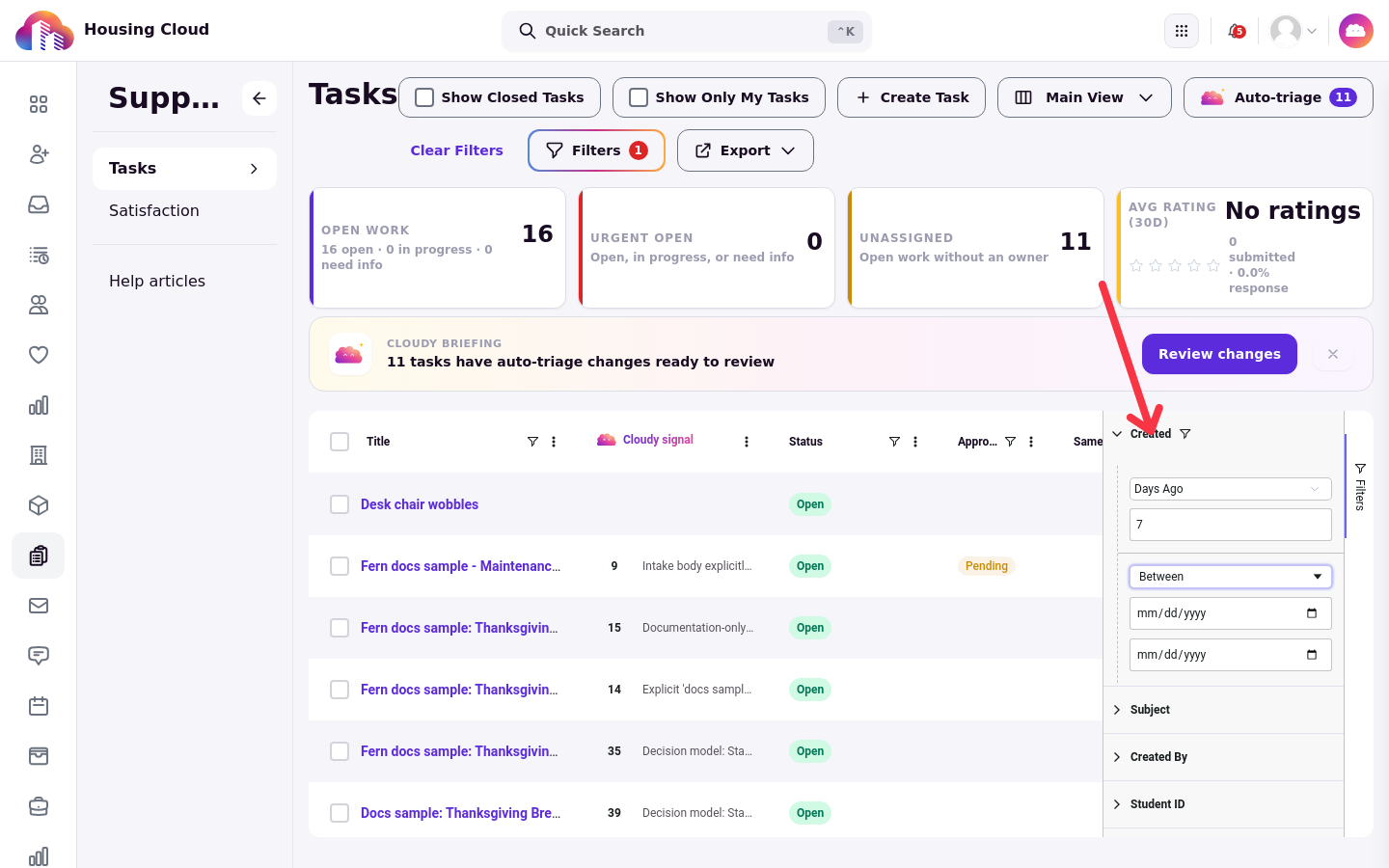
Task: Click the Cloudy assistant icon in header
Action: click(1356, 31)
